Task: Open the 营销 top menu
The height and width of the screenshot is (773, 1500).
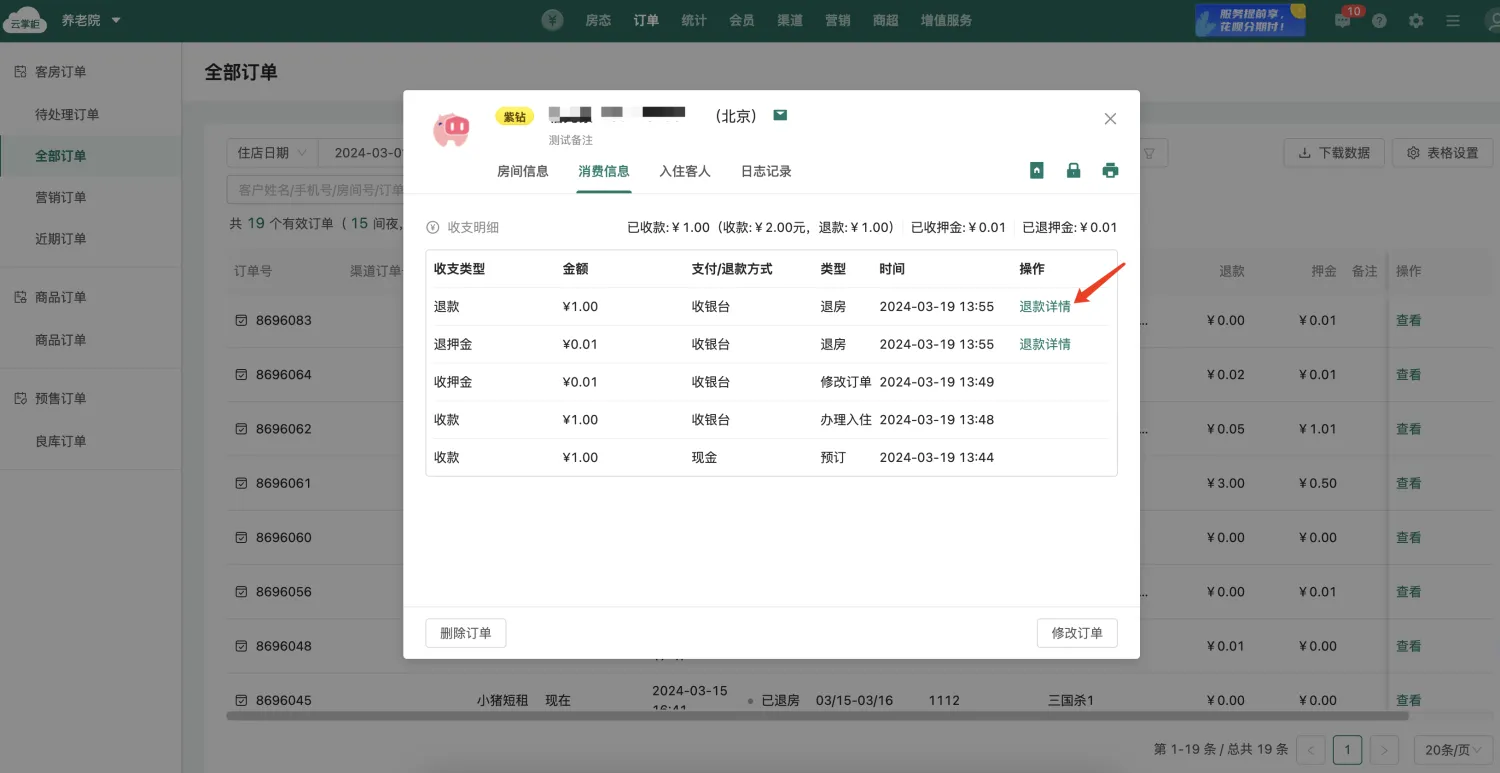Action: click(838, 20)
